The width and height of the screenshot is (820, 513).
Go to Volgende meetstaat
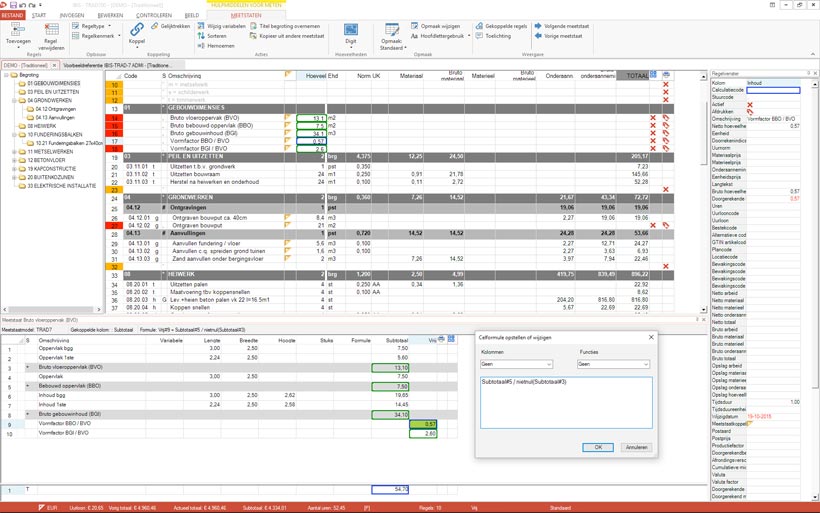point(562,26)
